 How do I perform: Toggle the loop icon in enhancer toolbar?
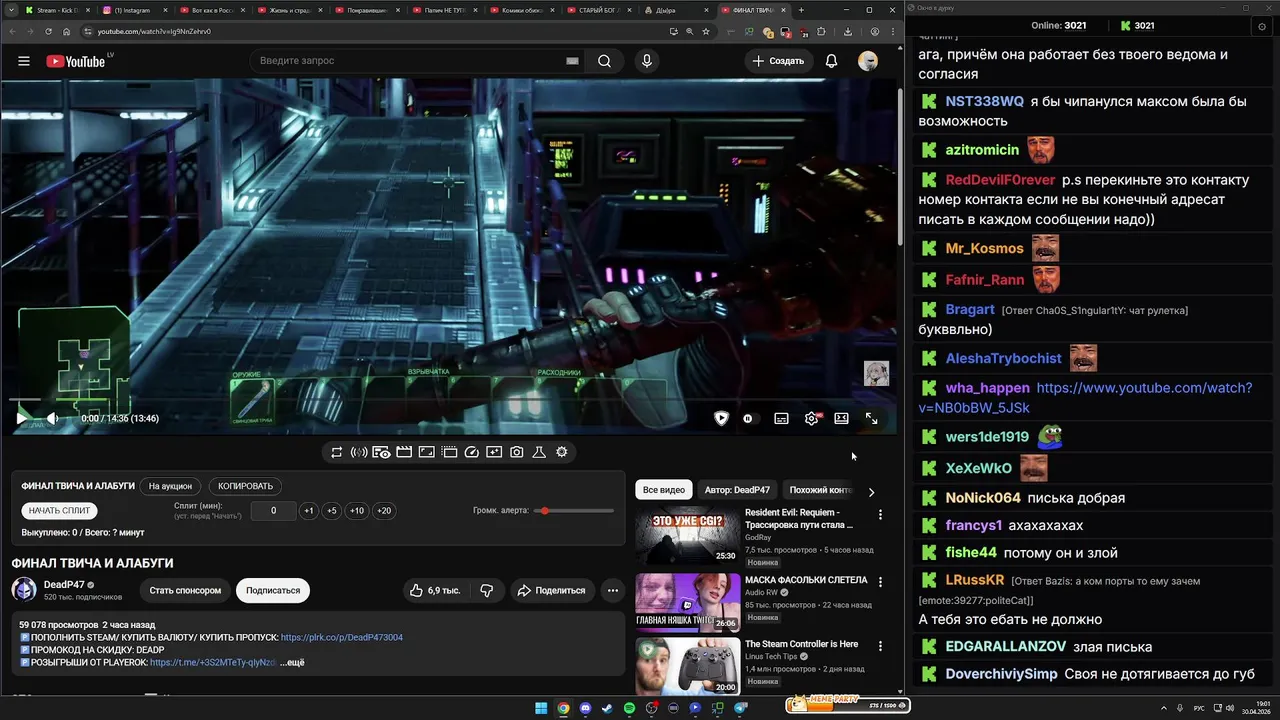click(x=337, y=452)
